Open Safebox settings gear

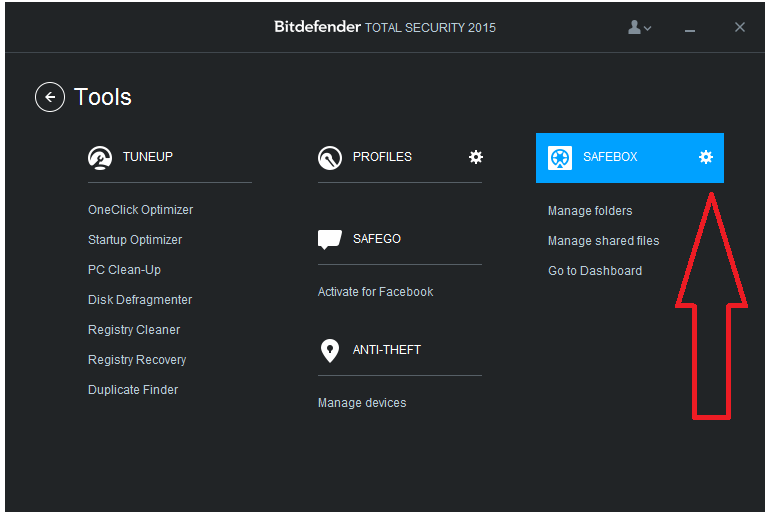[x=706, y=157]
